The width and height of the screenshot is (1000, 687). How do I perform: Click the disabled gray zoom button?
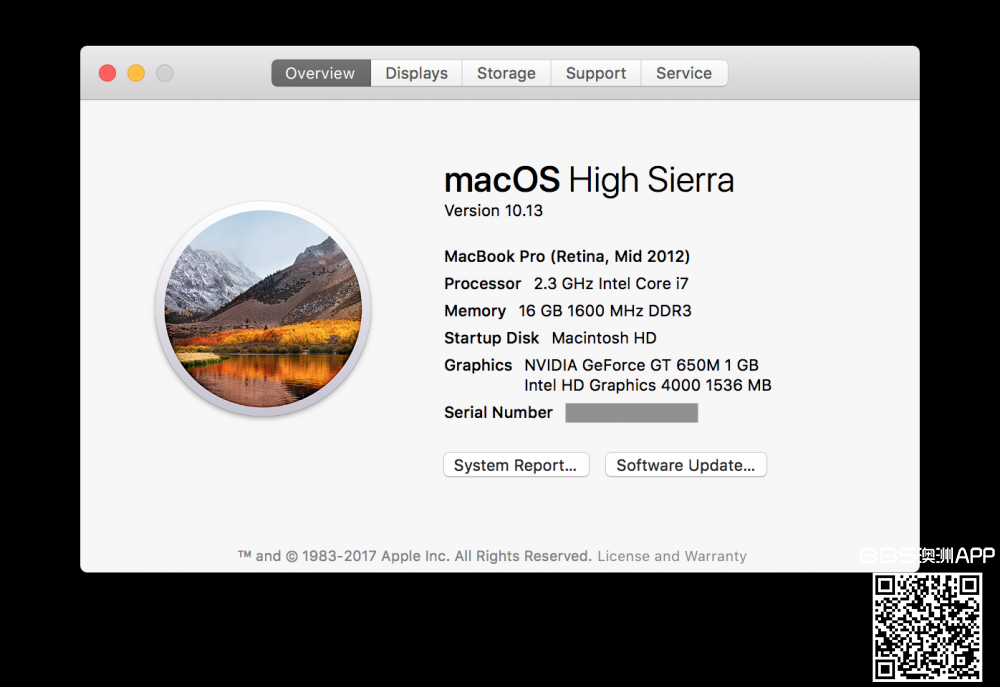165,73
